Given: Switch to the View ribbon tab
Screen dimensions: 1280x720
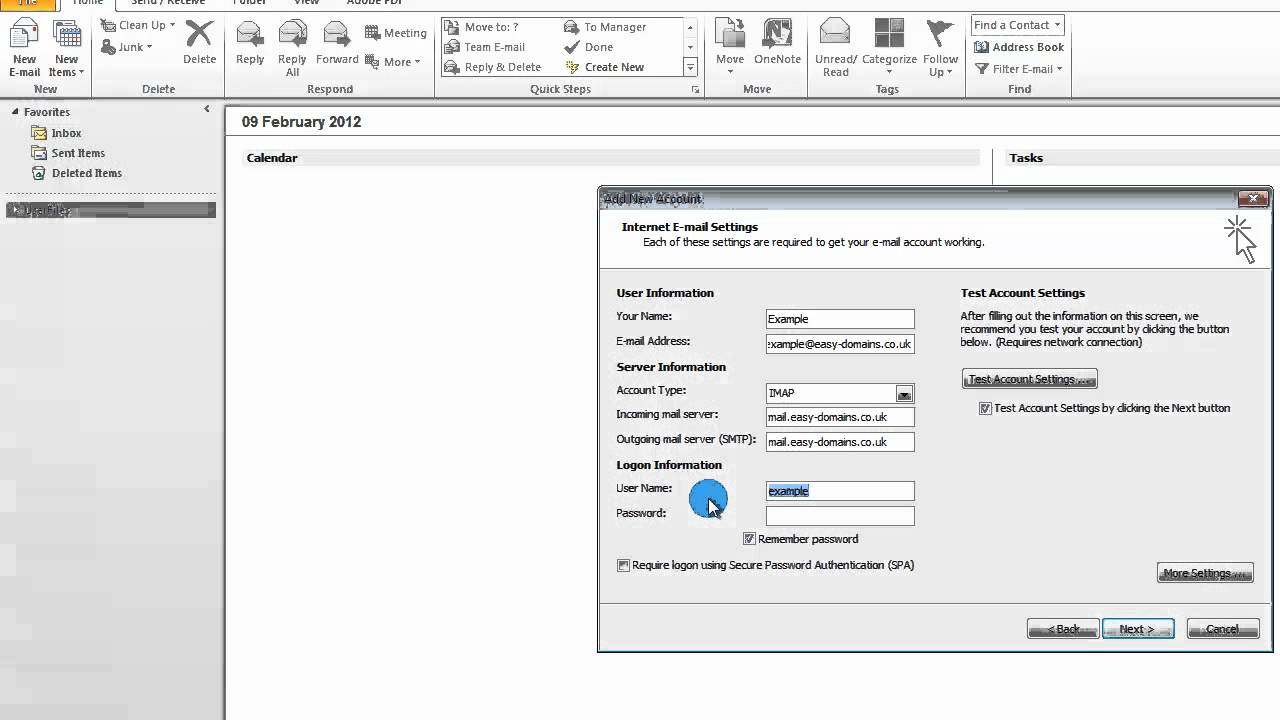Looking at the screenshot, I should [x=306, y=4].
